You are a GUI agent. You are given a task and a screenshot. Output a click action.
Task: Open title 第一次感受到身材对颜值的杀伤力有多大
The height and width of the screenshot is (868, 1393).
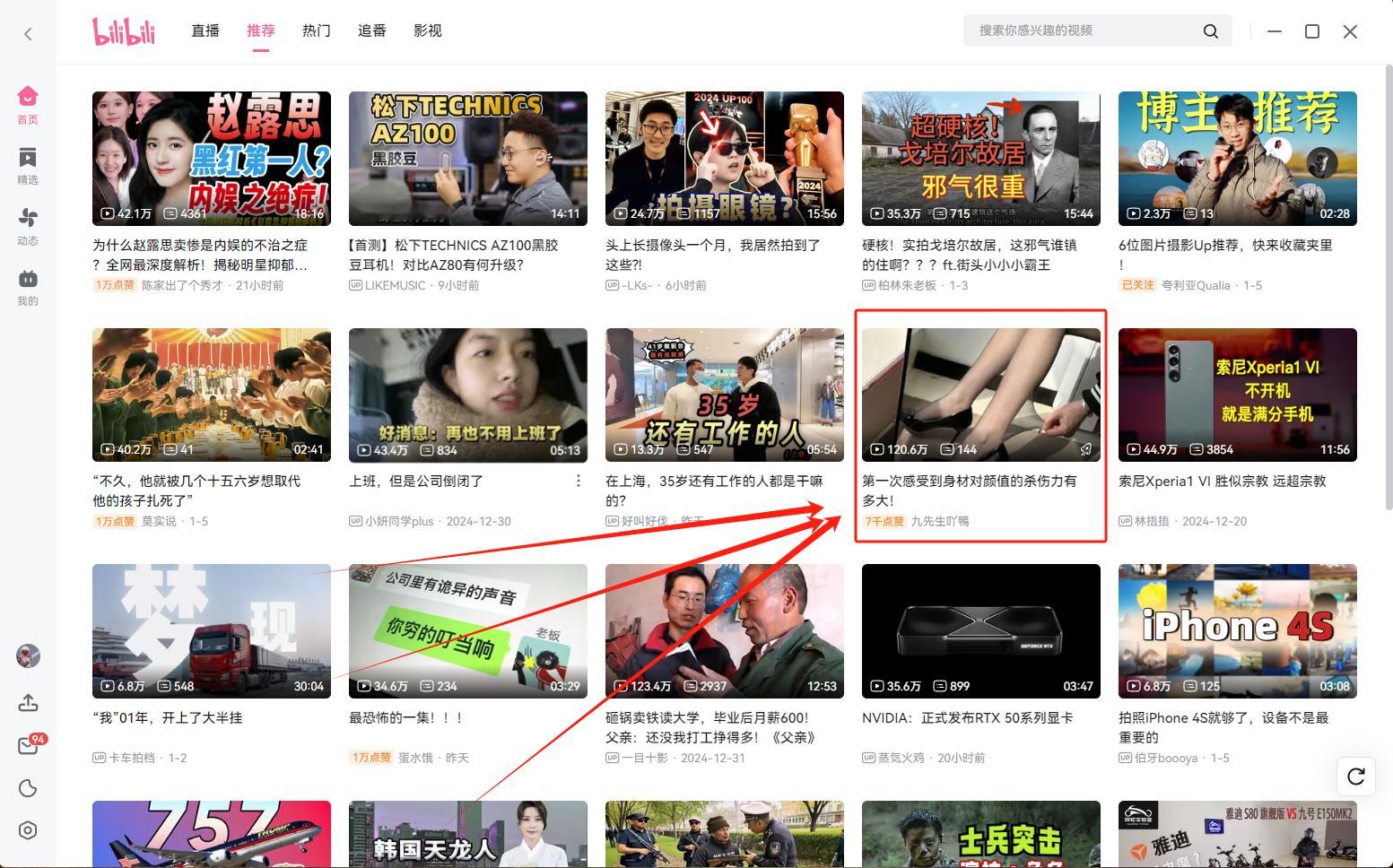970,490
